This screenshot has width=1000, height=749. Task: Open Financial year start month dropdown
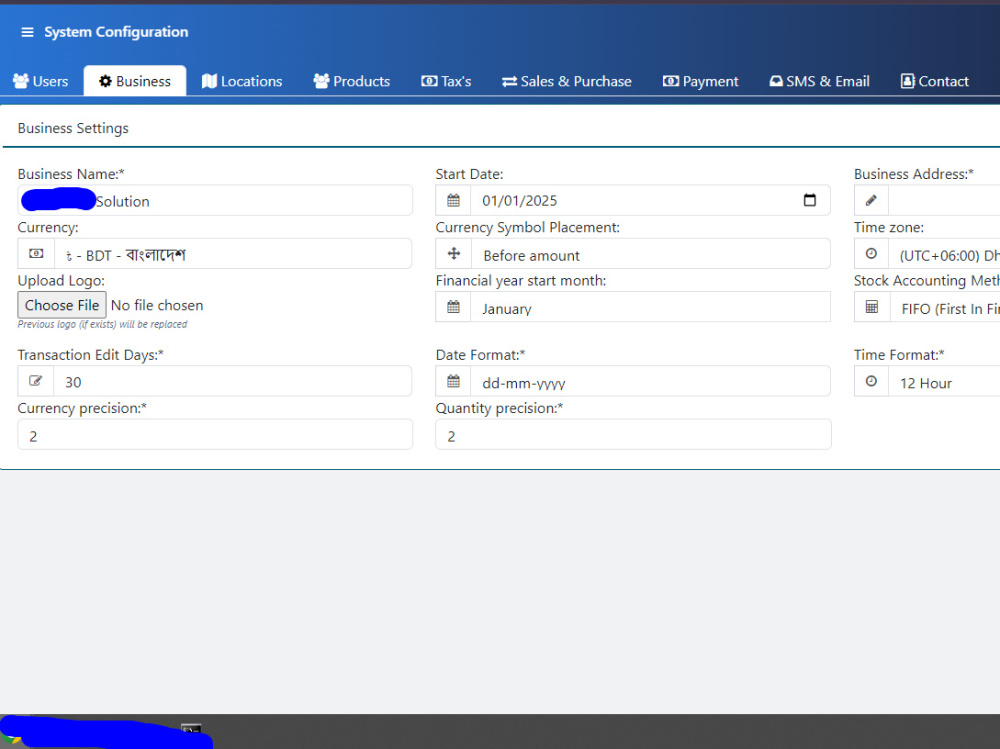[651, 308]
